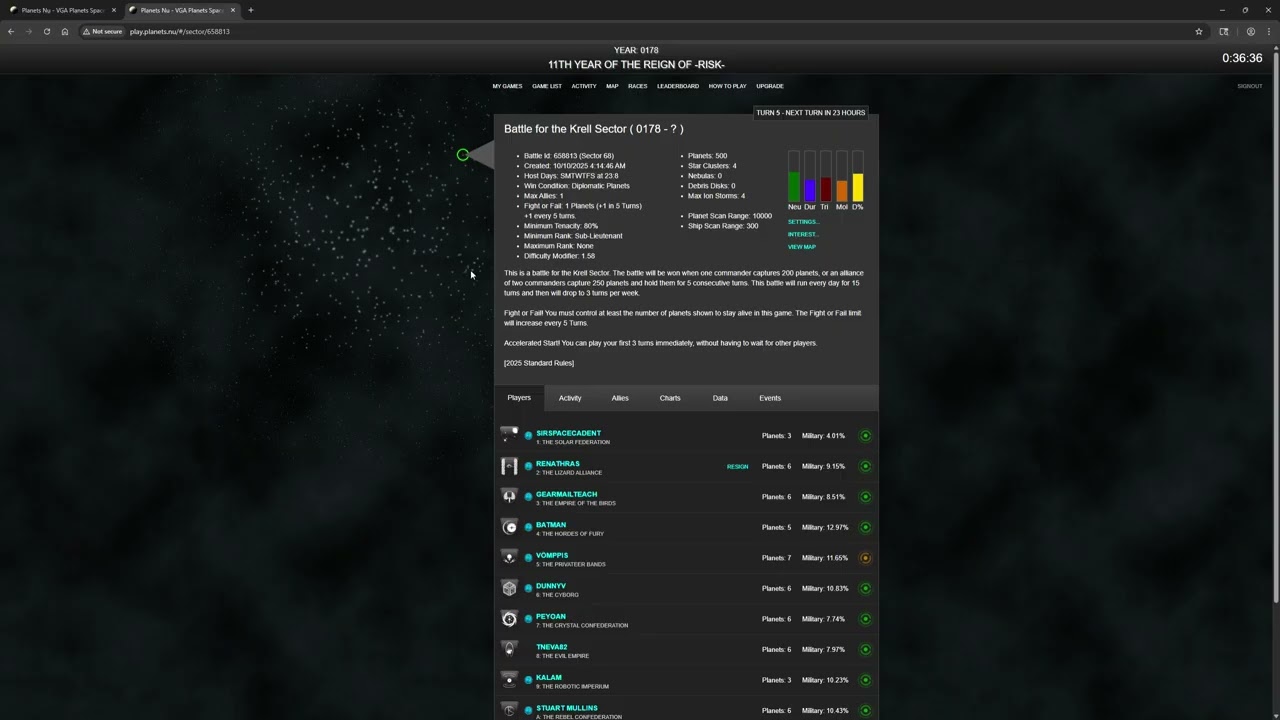Click Cyborg cube icon beside DUNNYV
Screen dimensions: 1280x720
coord(509,588)
